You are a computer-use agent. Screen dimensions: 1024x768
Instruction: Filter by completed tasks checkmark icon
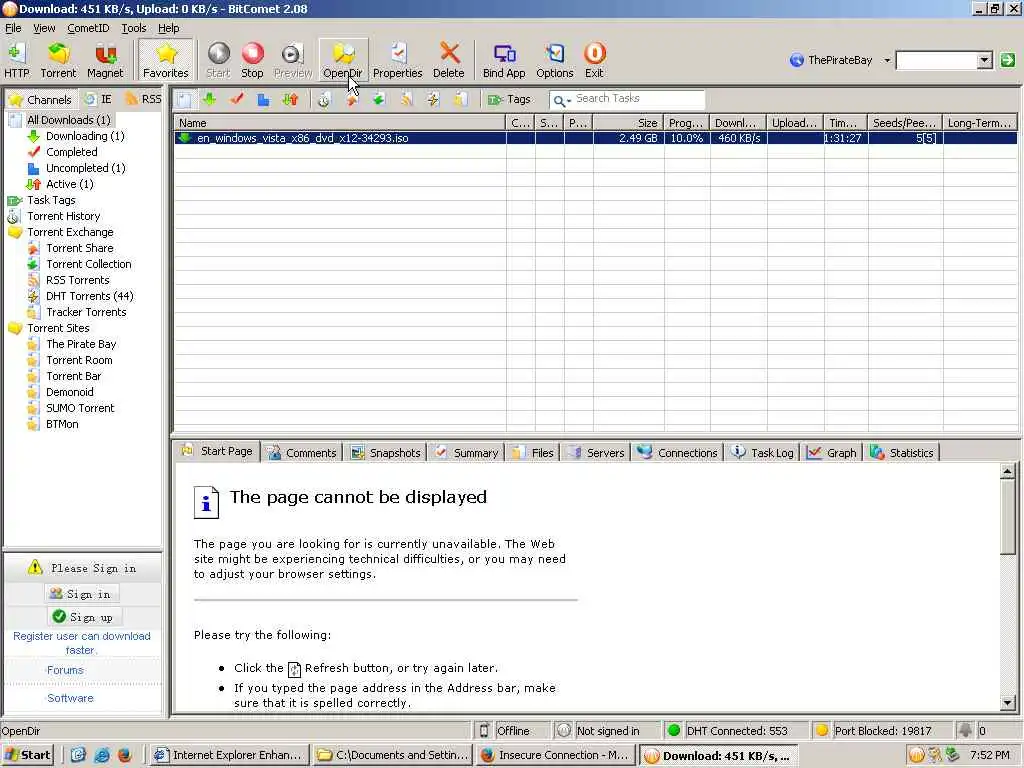click(x=236, y=99)
